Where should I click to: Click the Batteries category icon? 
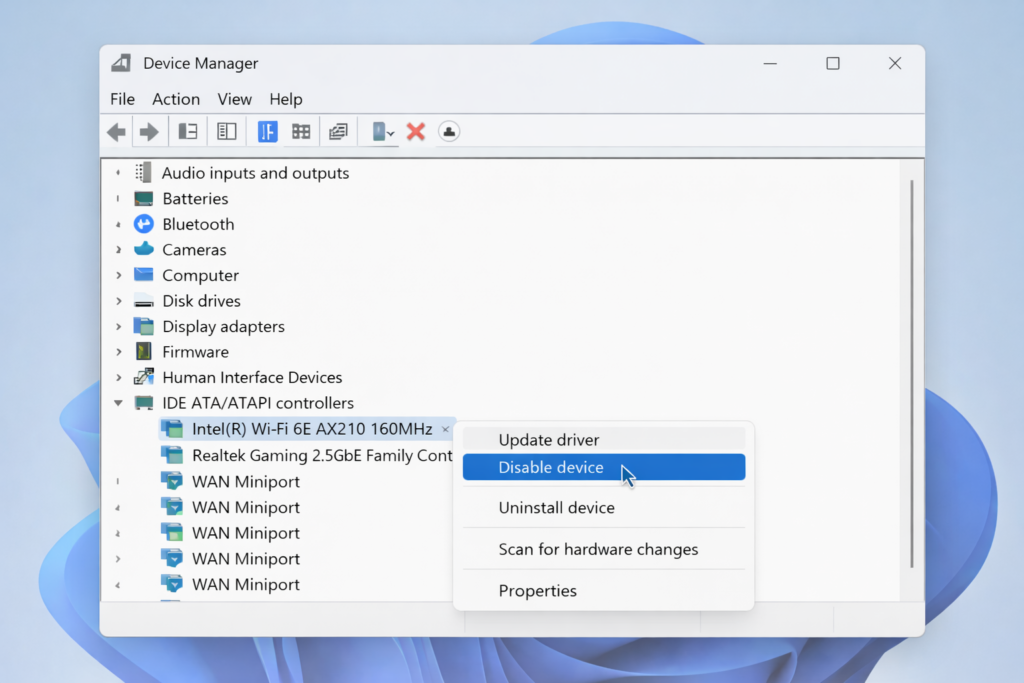click(144, 199)
